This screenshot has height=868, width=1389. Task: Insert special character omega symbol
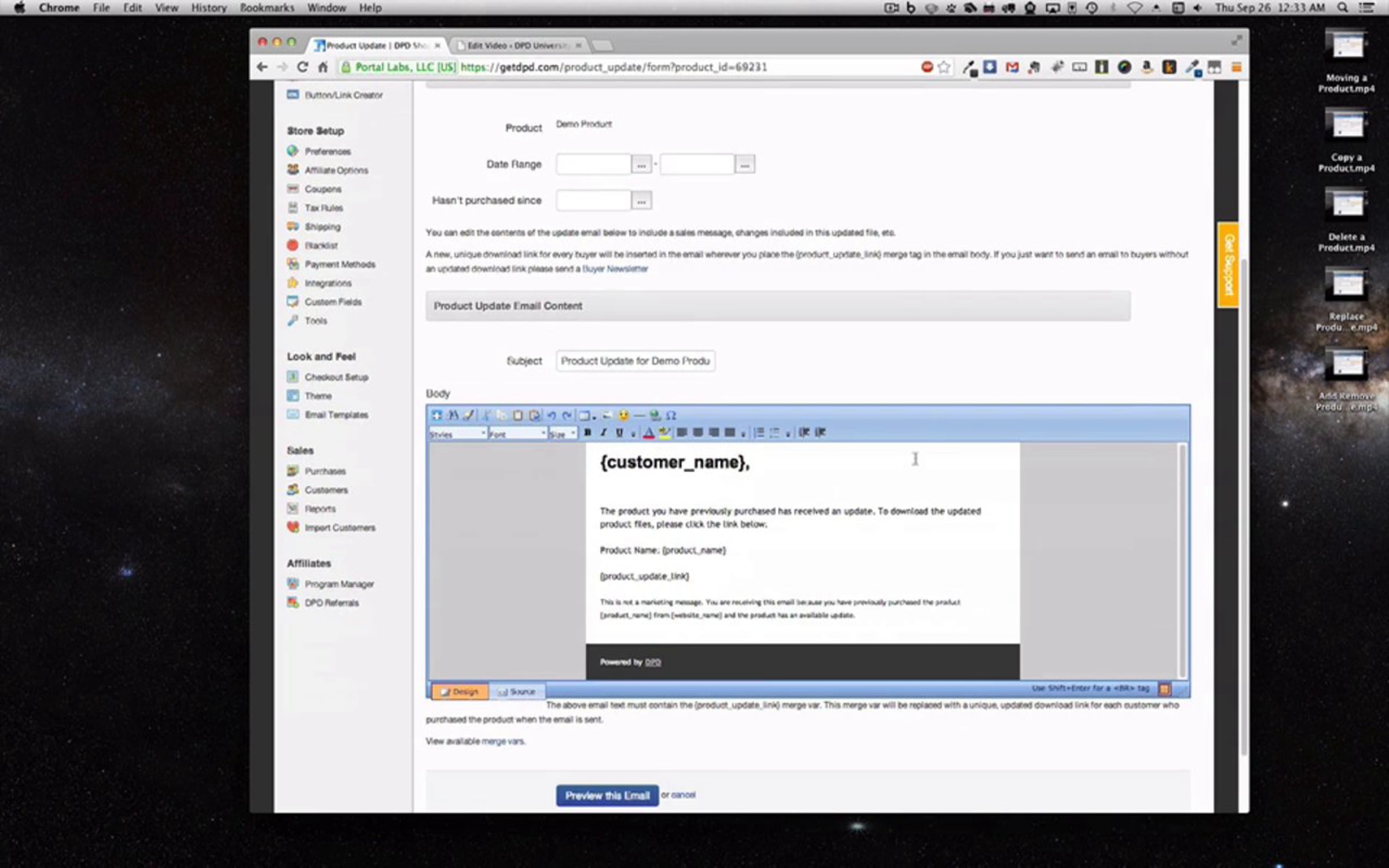coord(671,415)
